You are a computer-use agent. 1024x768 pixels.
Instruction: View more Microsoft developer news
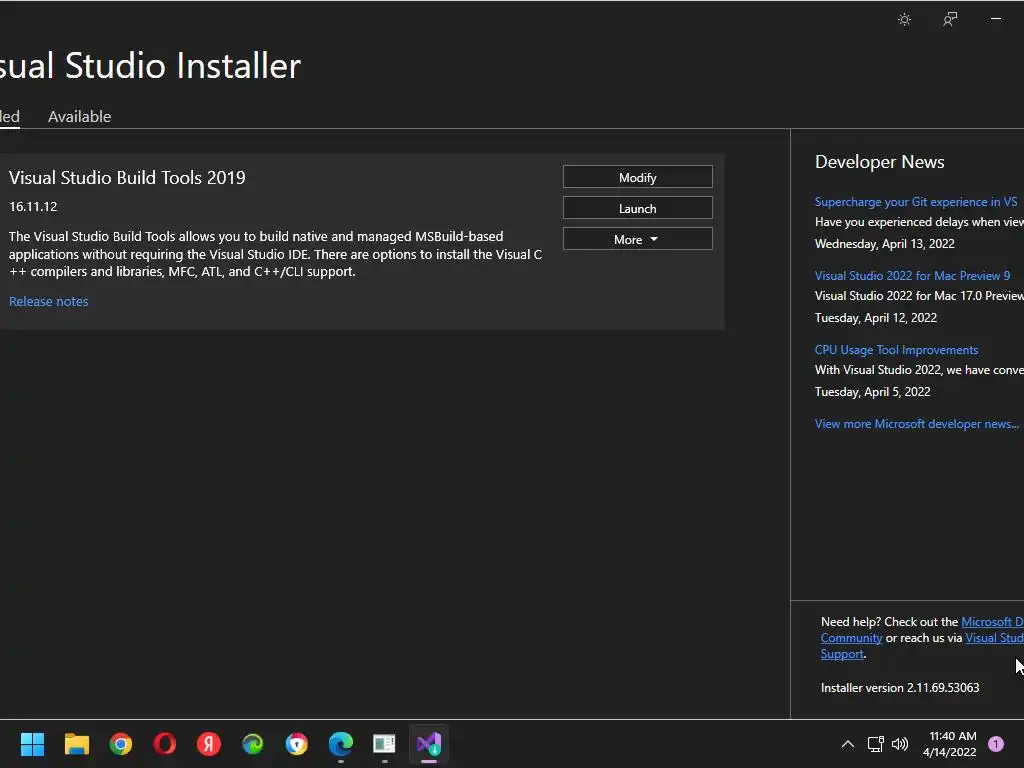(x=916, y=424)
